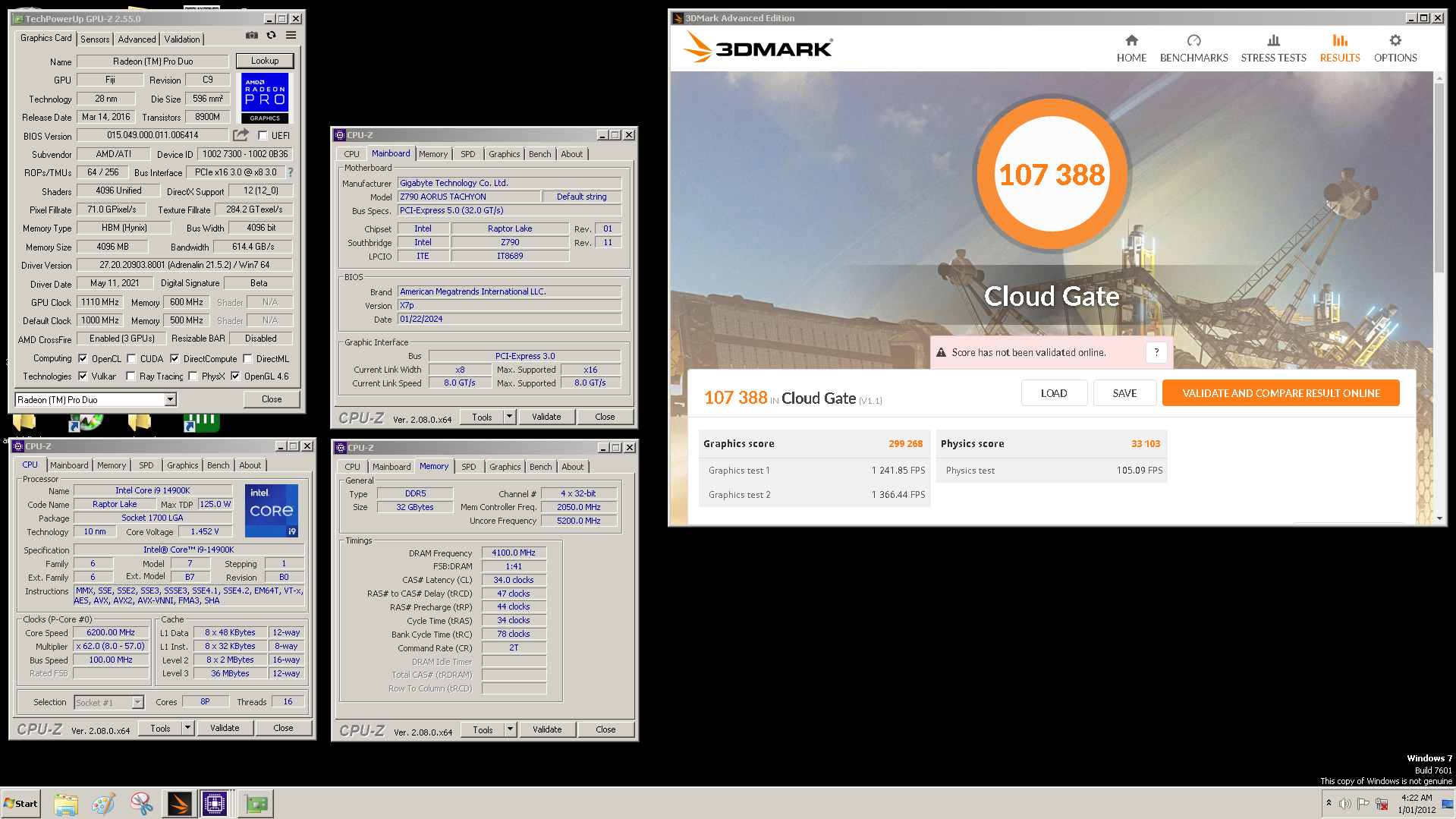The width and height of the screenshot is (1456, 819).
Task: Open 3DMark Stress Tests section
Action: 1273,49
